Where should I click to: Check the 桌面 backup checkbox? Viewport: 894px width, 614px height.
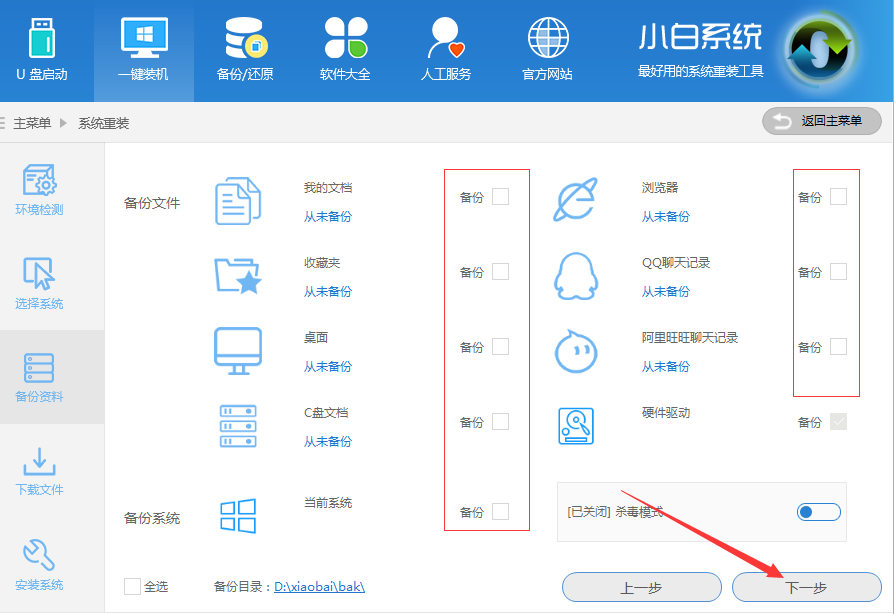500,347
